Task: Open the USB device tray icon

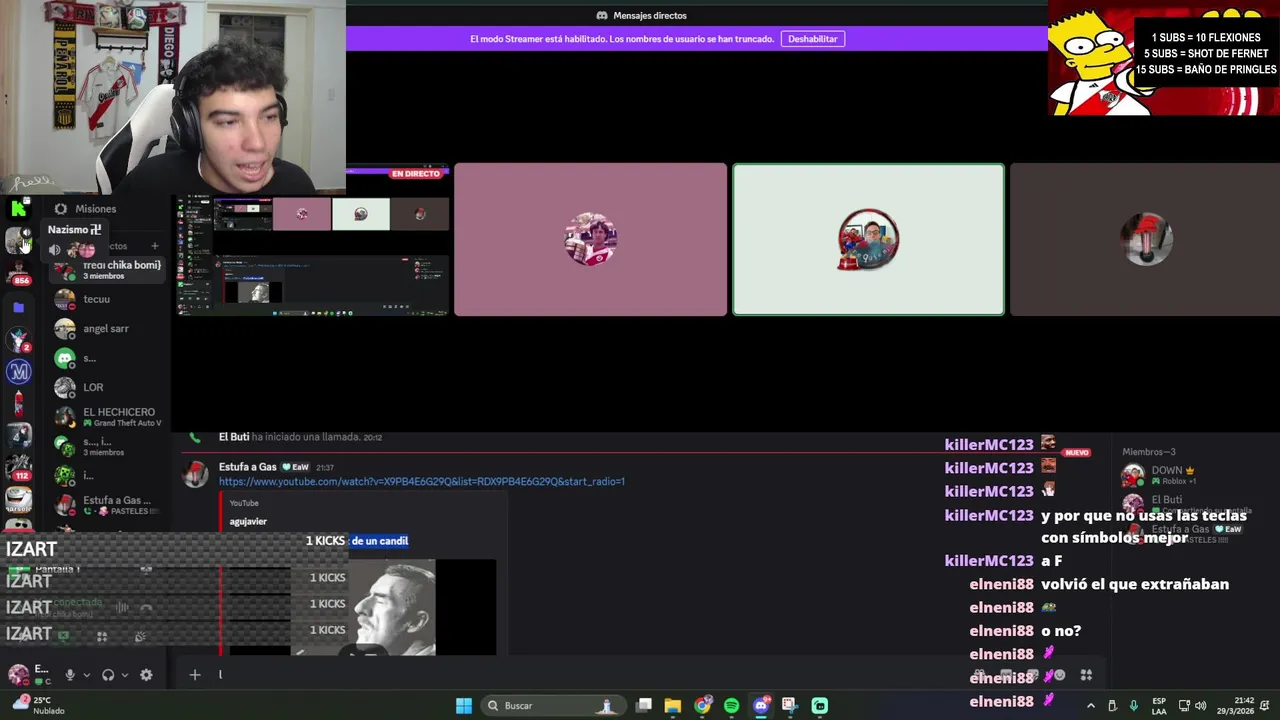Action: (1112, 706)
